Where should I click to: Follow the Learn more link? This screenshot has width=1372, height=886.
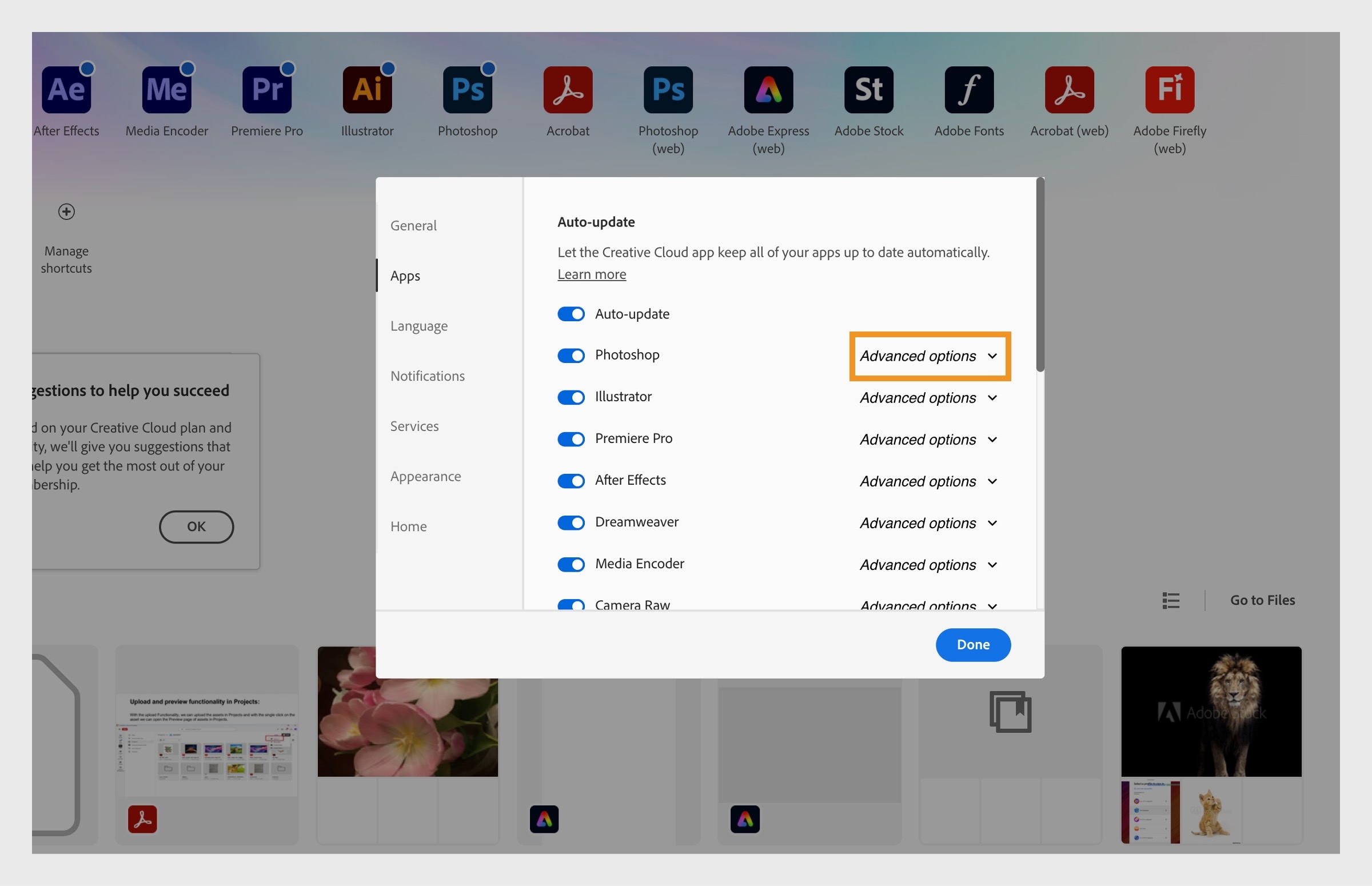point(591,274)
